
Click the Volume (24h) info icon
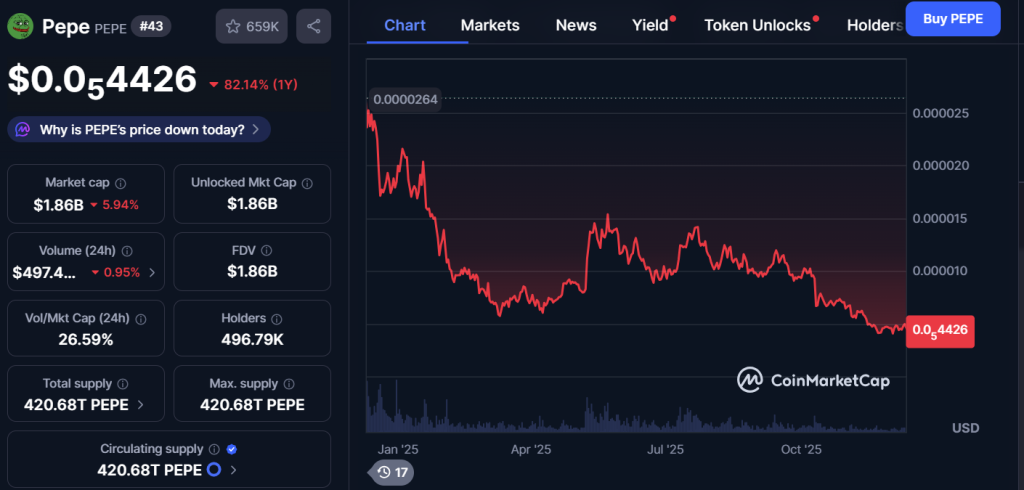tap(127, 251)
